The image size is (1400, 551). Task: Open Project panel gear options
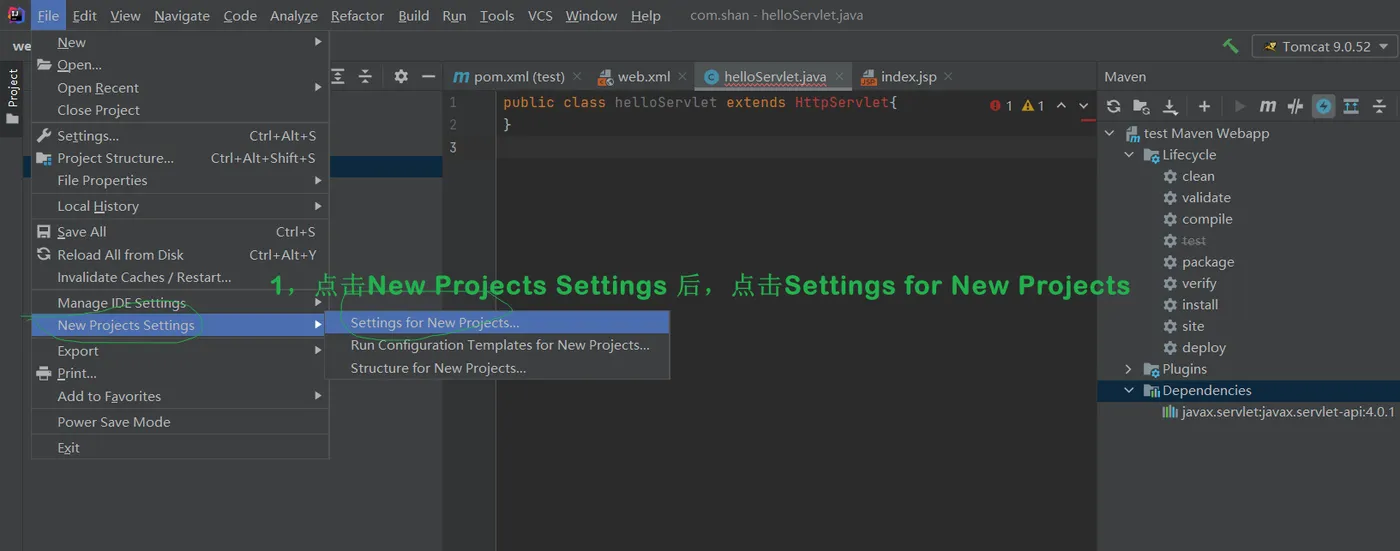pos(401,76)
